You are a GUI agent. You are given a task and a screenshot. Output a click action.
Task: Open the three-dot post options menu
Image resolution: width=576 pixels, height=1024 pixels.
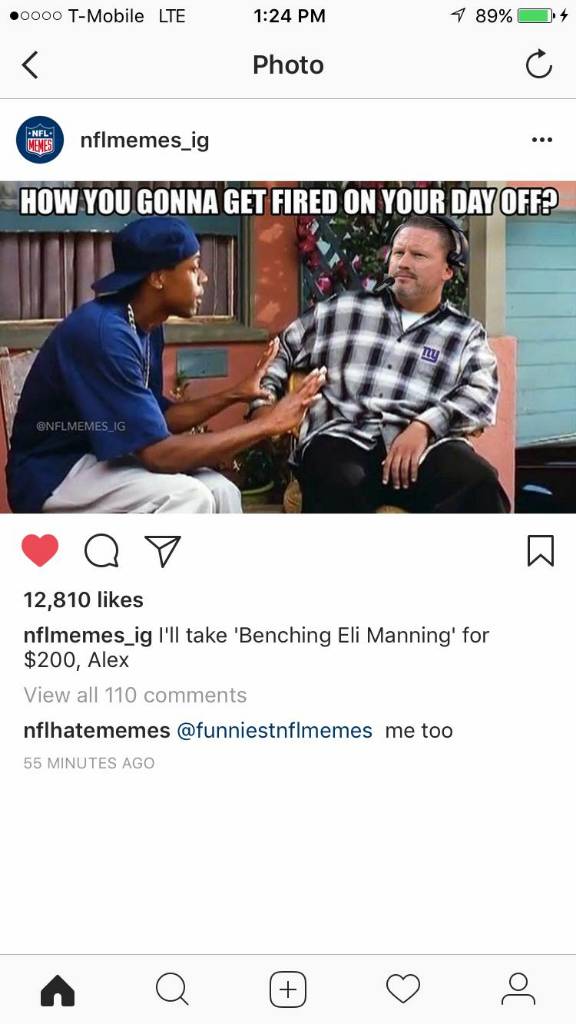coord(541,140)
